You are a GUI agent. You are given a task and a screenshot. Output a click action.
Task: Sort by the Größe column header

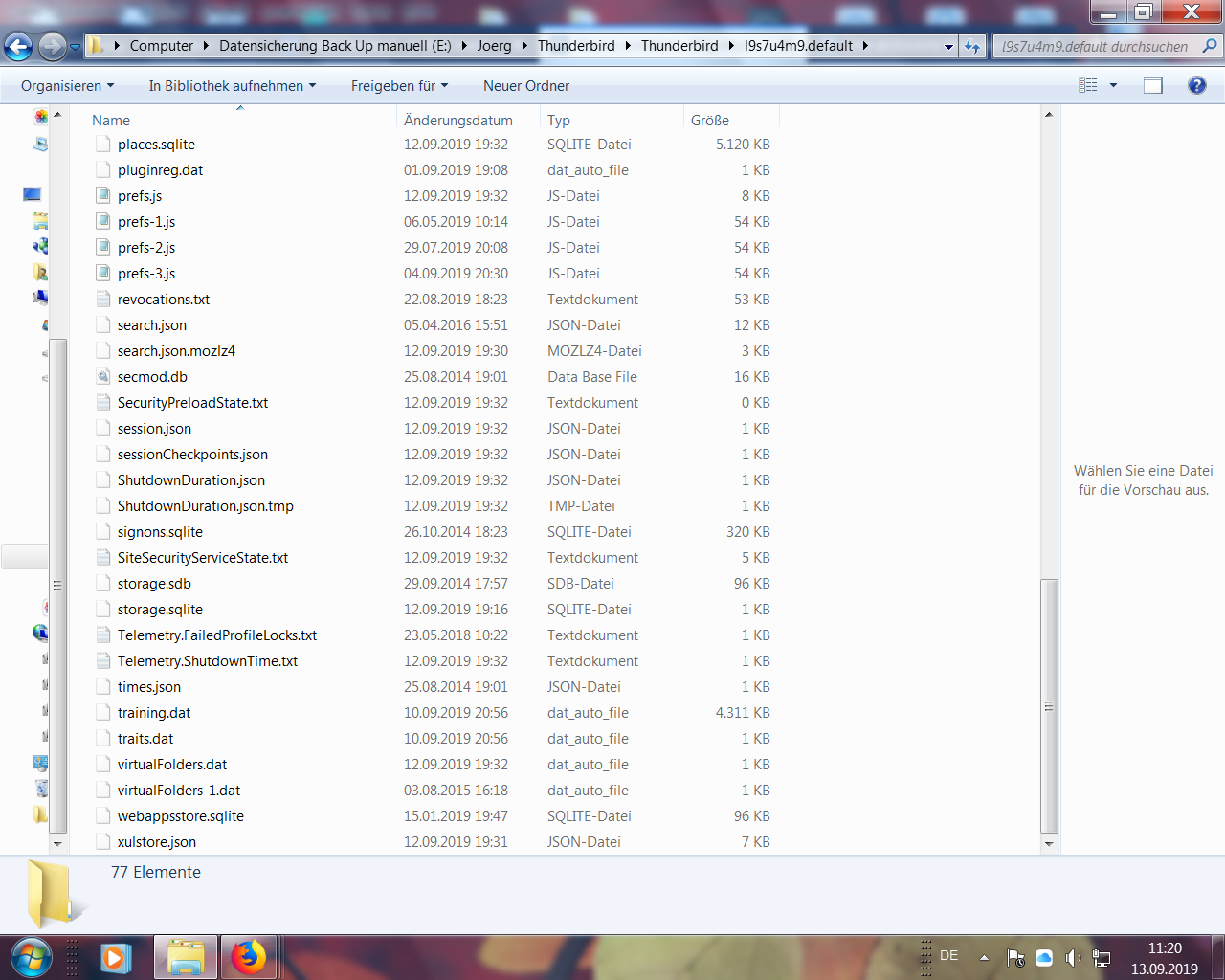[731, 120]
